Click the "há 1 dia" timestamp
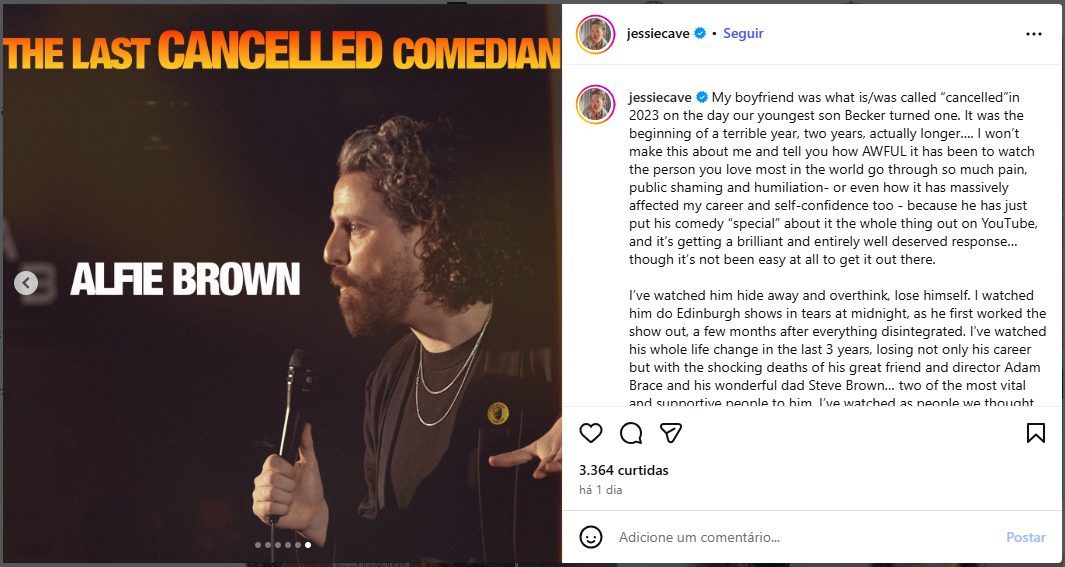This screenshot has width=1065, height=567. 600,490
